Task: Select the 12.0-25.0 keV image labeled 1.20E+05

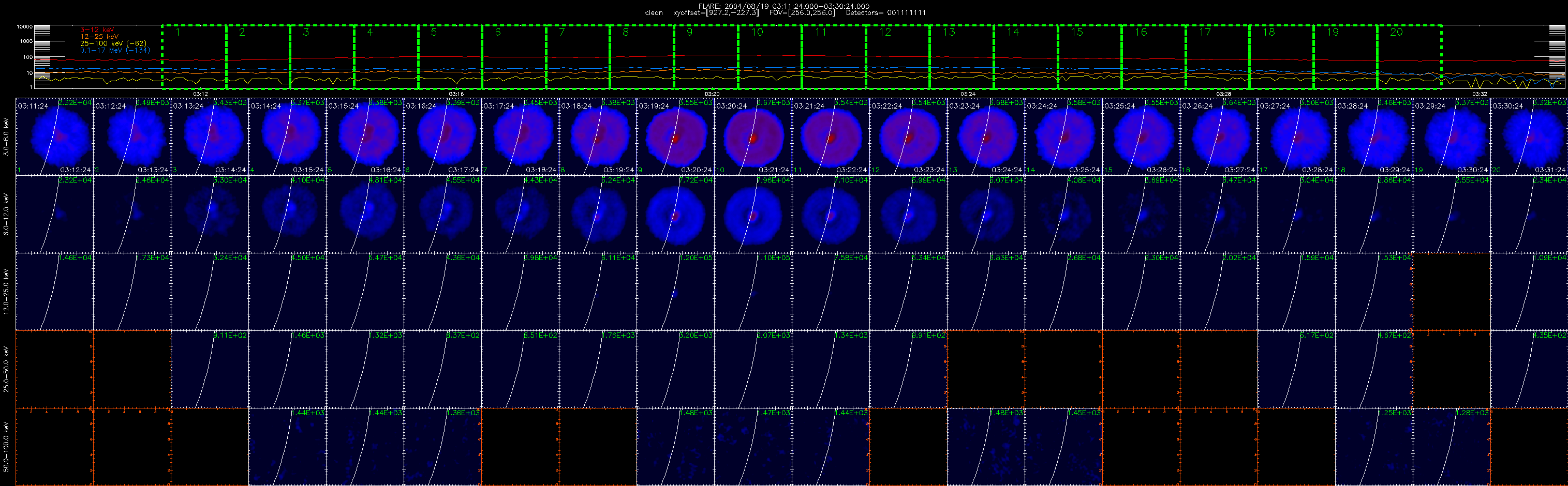Action: (x=676, y=292)
